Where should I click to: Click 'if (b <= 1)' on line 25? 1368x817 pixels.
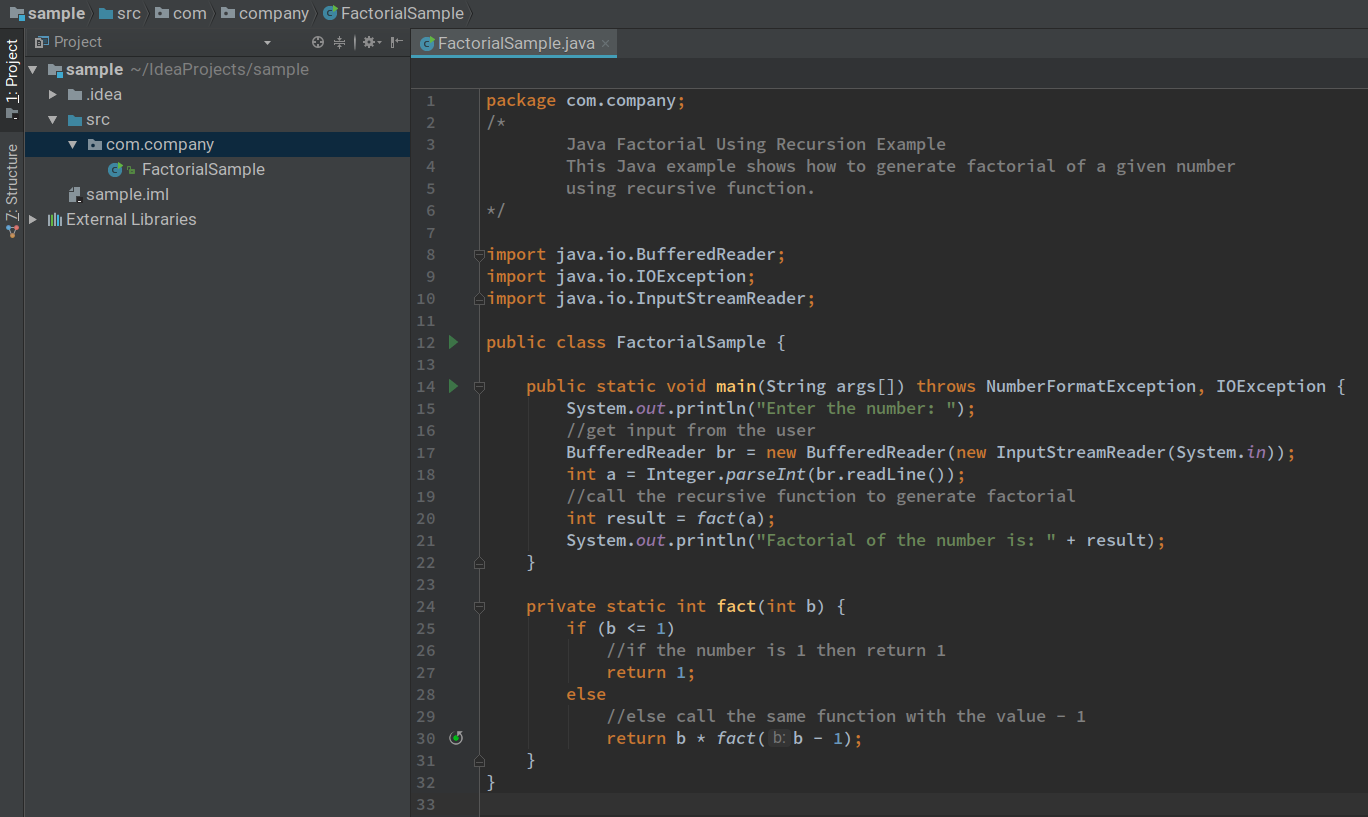click(621, 628)
